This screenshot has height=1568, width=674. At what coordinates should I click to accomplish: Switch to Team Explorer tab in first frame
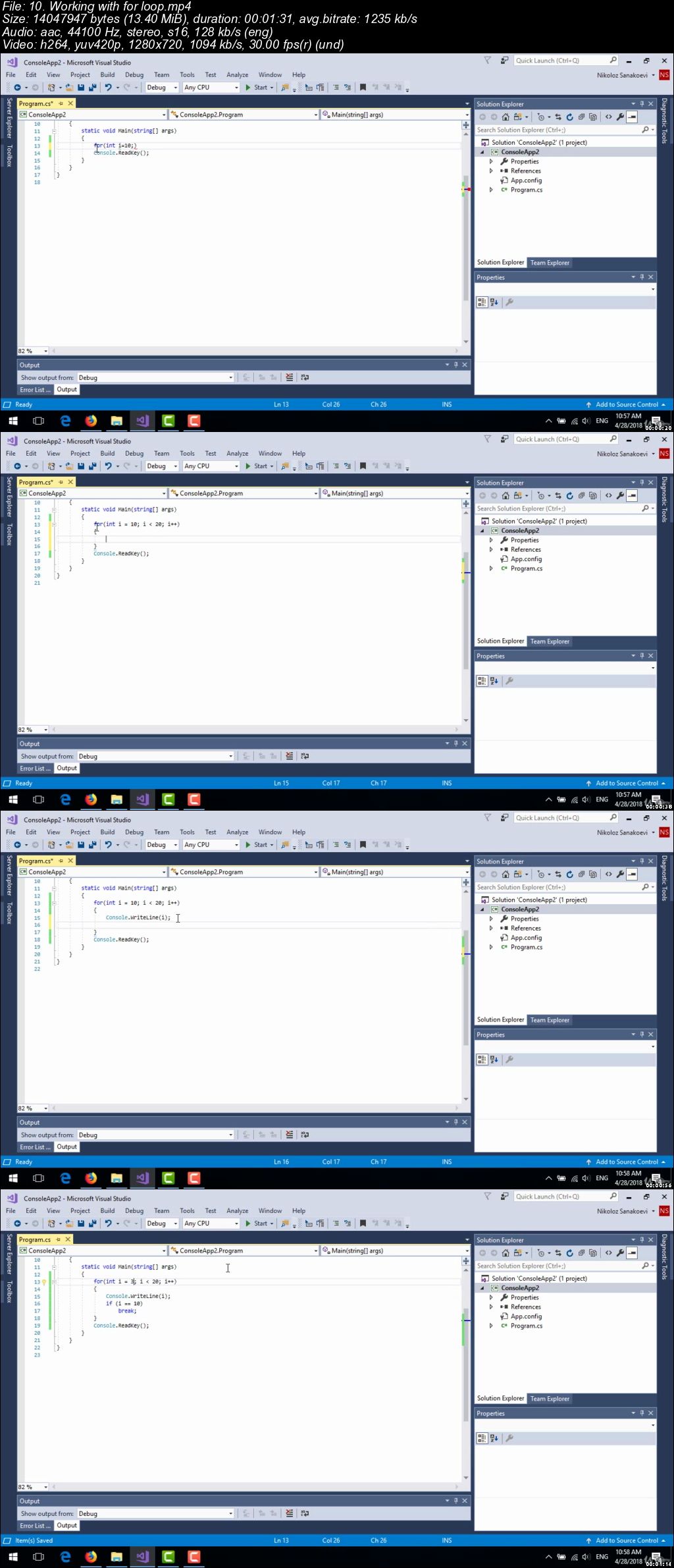(550, 263)
